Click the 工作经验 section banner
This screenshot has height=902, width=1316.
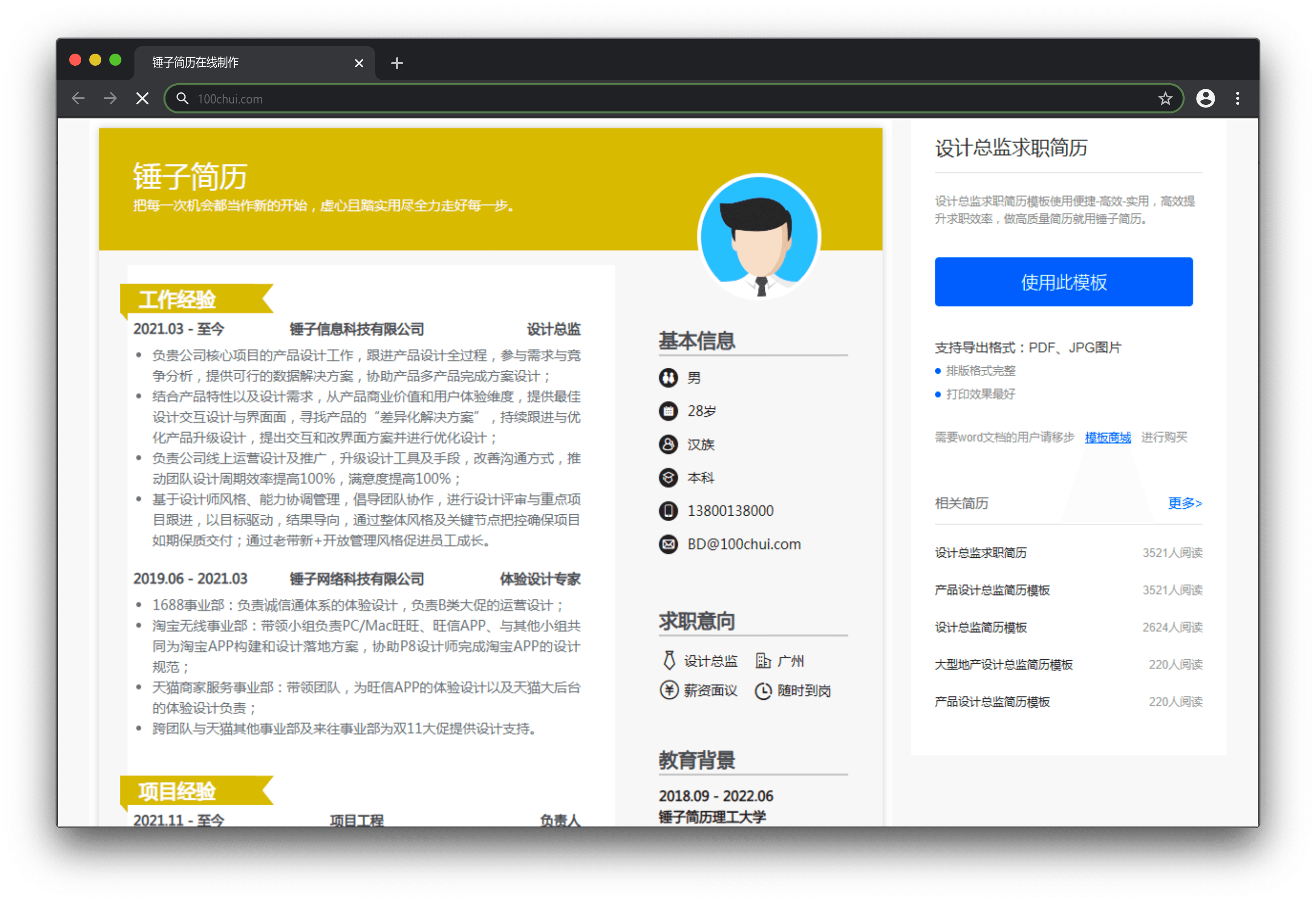197,298
